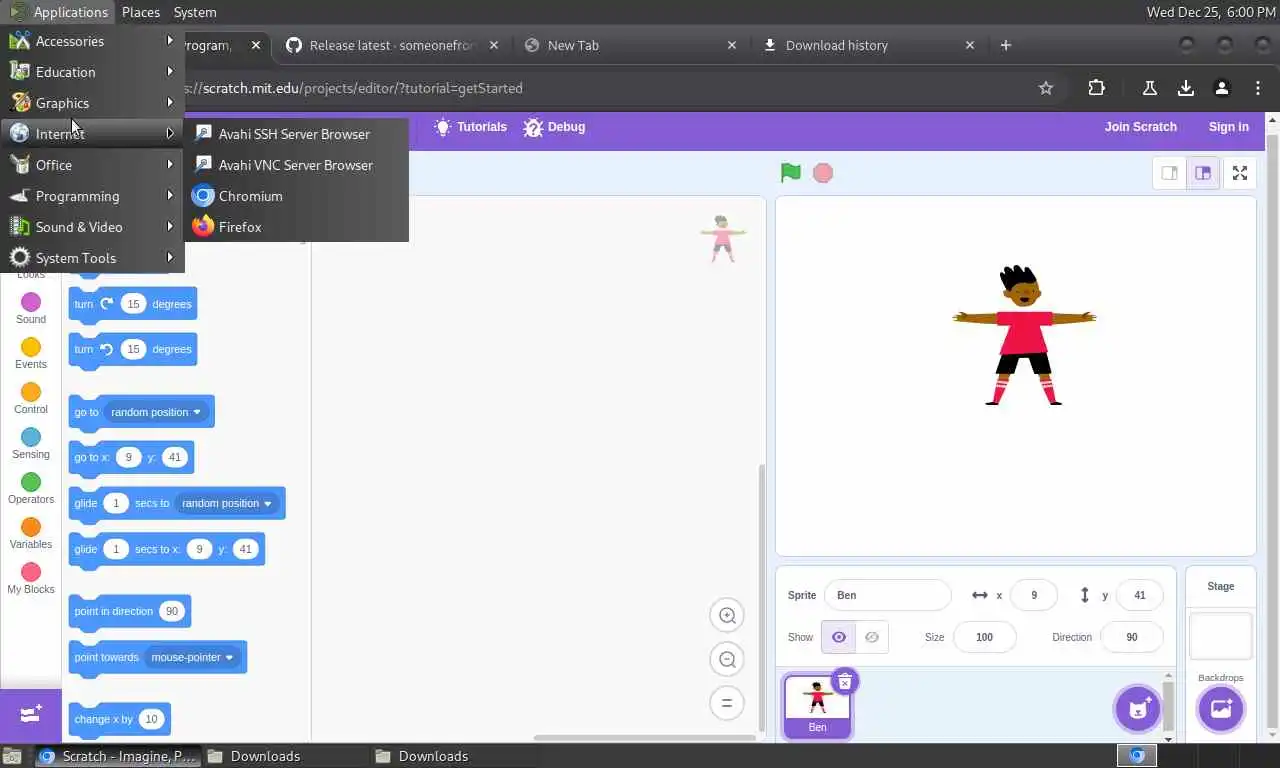Expand the Graphics submenu
Viewport: 1280px width, 768px height.
[92, 103]
